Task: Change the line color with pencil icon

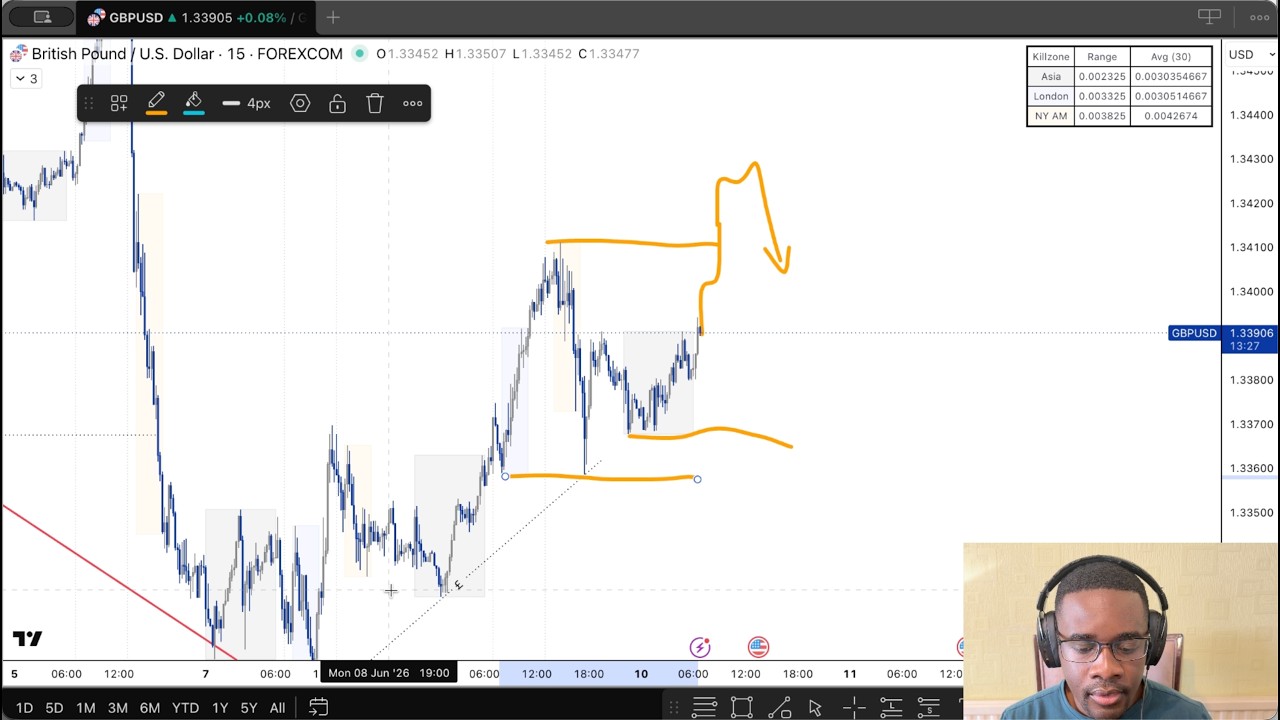Action: (x=156, y=103)
